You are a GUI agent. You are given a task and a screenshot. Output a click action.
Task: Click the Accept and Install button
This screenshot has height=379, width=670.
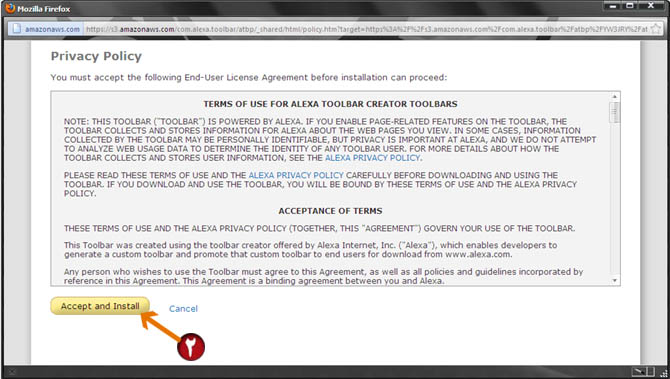coord(100,306)
